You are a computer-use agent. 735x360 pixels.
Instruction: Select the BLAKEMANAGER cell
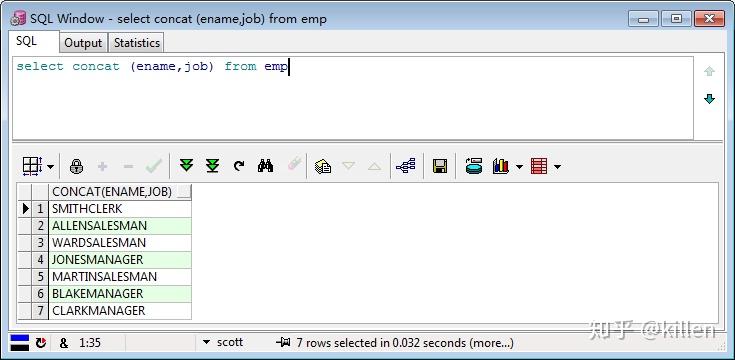[x=120, y=293]
